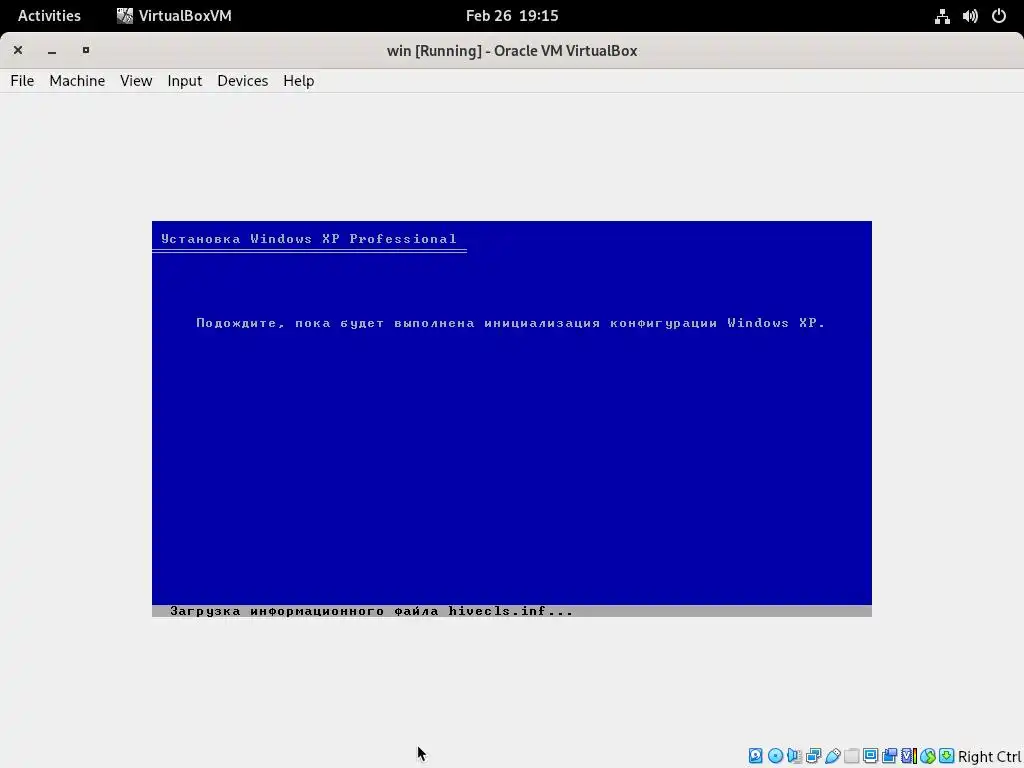The height and width of the screenshot is (768, 1024).
Task: Open the GNOME Activities overview
Action: coord(49,16)
